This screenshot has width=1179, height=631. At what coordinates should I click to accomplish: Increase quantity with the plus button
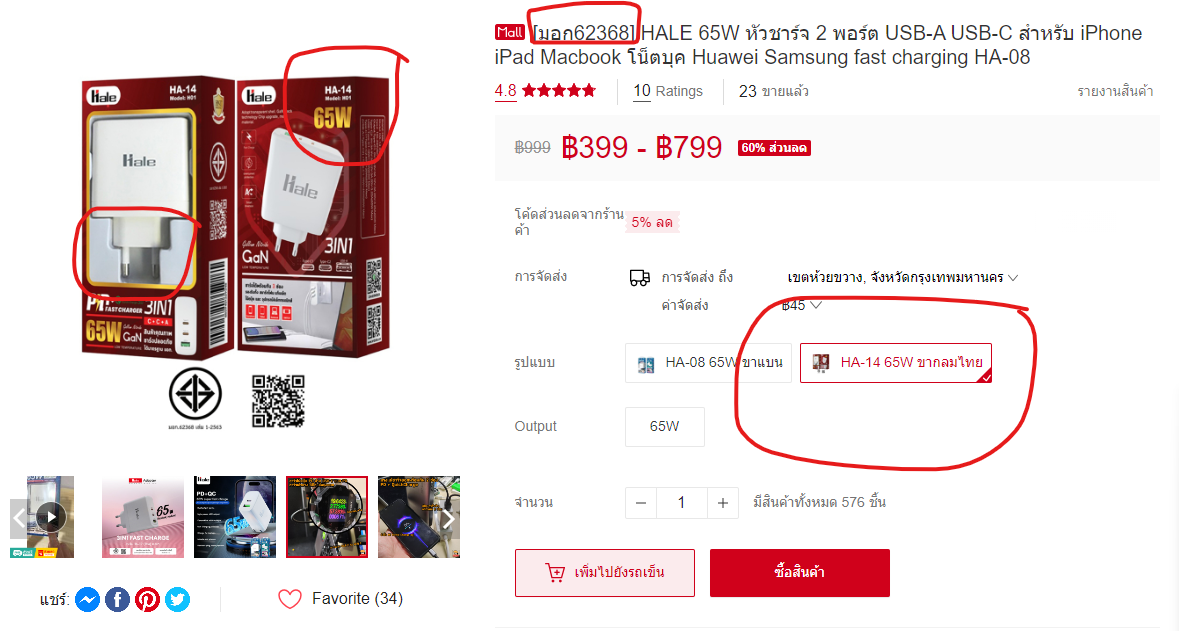click(723, 502)
